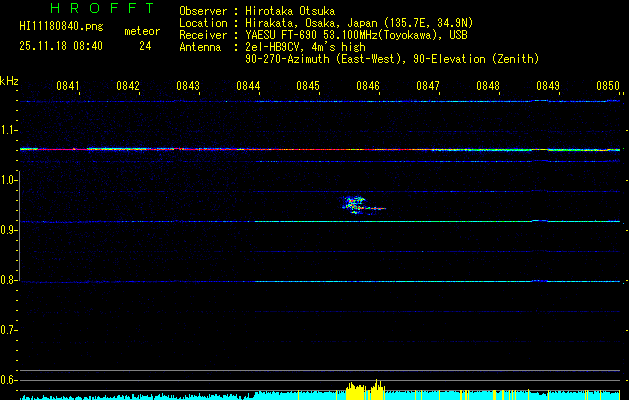Click the date stamp 25.11.18 08:40

(x=60, y=46)
